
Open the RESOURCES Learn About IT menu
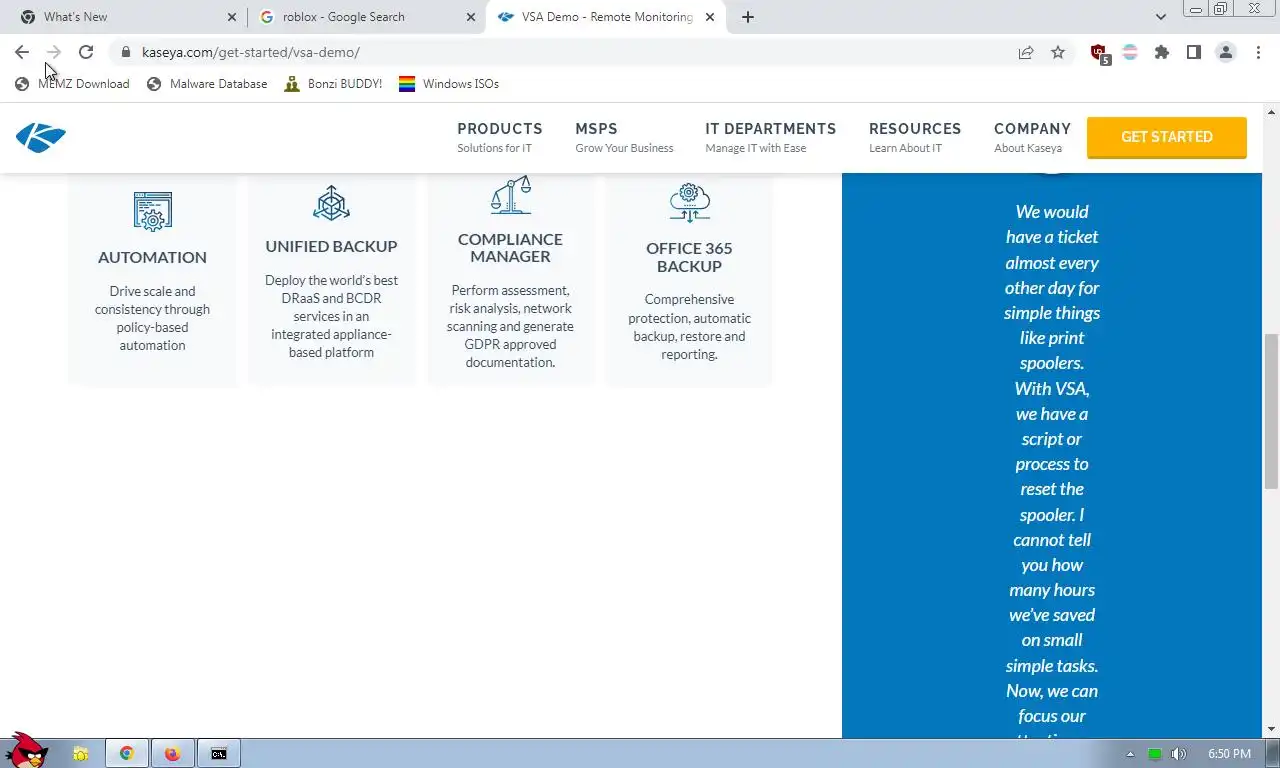(x=915, y=137)
